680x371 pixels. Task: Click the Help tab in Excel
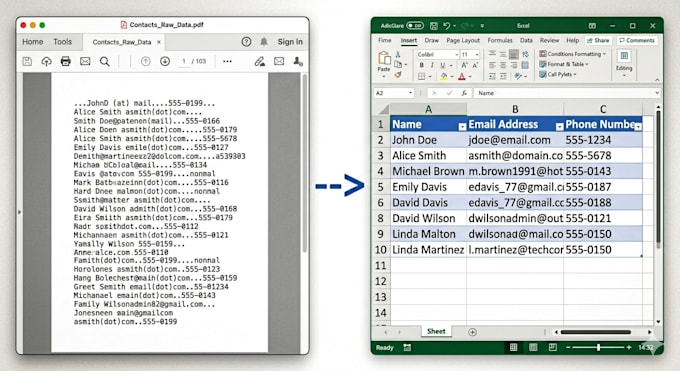coord(572,40)
